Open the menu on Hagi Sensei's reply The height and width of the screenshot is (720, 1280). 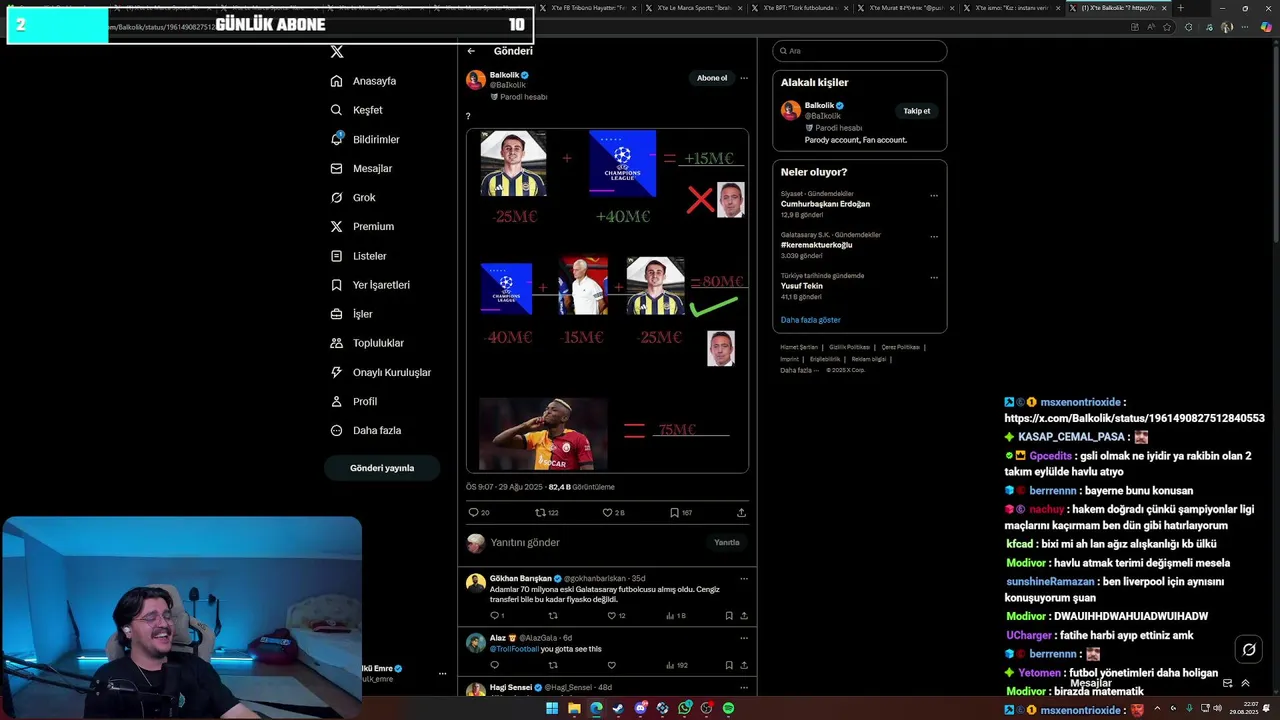(743, 687)
